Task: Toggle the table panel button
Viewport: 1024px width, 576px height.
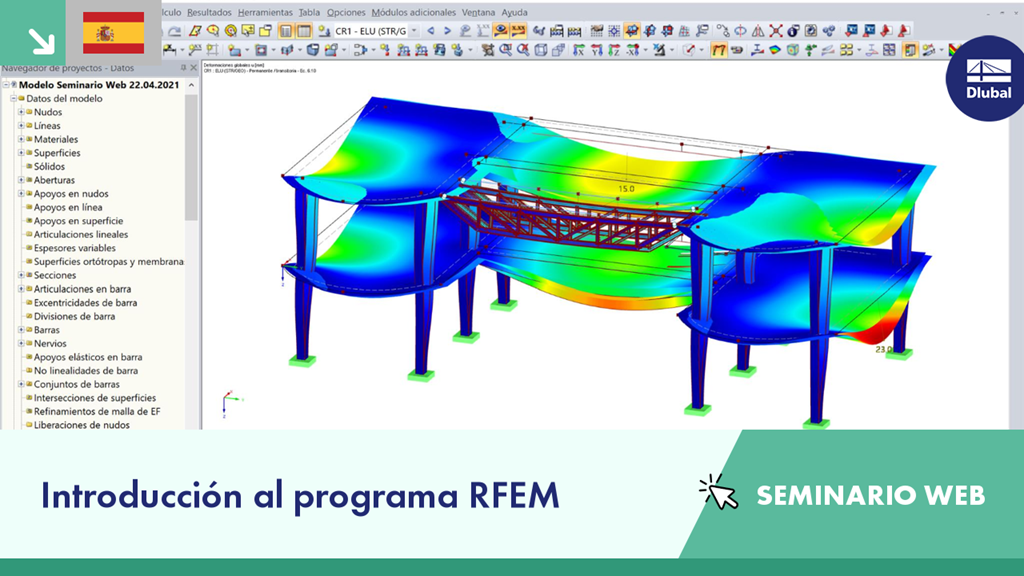Action: point(304,31)
